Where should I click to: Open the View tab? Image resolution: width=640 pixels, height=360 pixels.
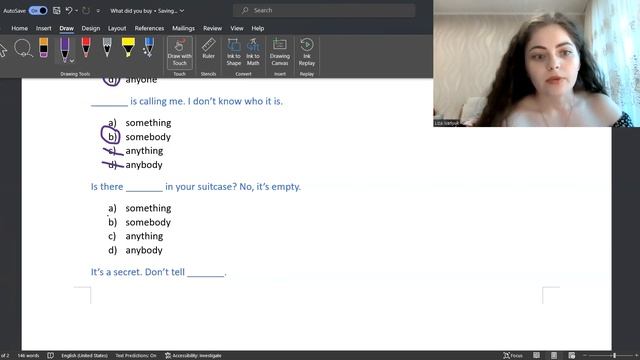pyautogui.click(x=237, y=28)
